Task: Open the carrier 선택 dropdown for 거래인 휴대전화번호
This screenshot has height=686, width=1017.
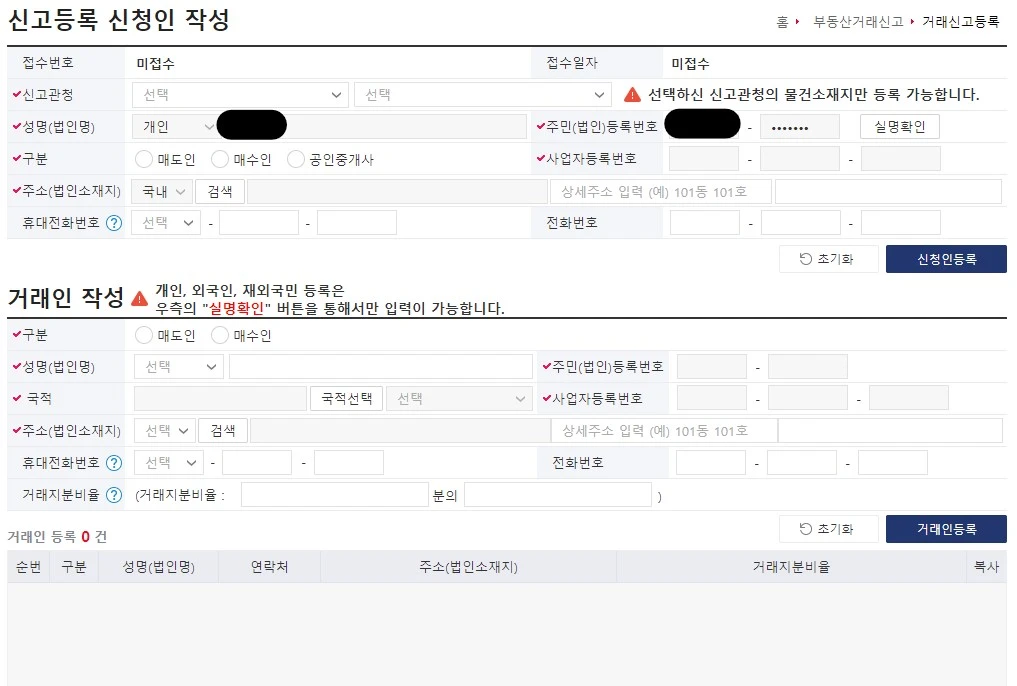Action: (168, 462)
